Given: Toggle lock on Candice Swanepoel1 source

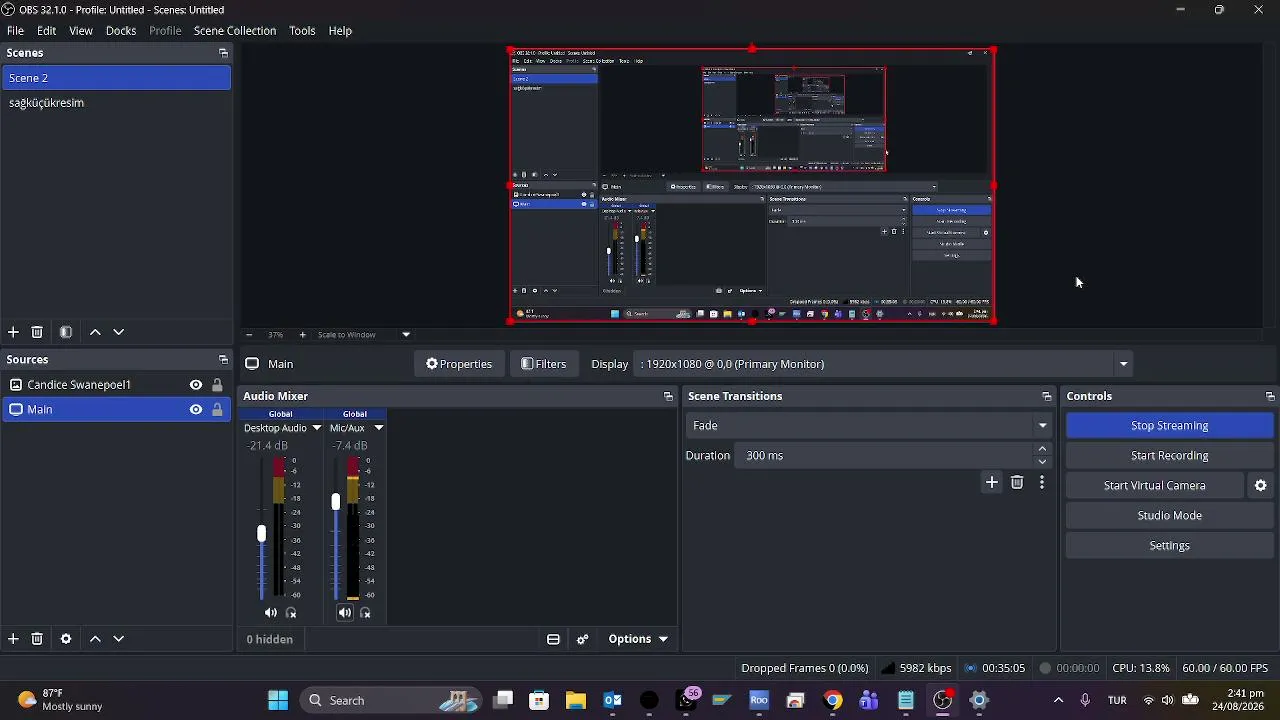Looking at the screenshot, I should click(x=217, y=385).
